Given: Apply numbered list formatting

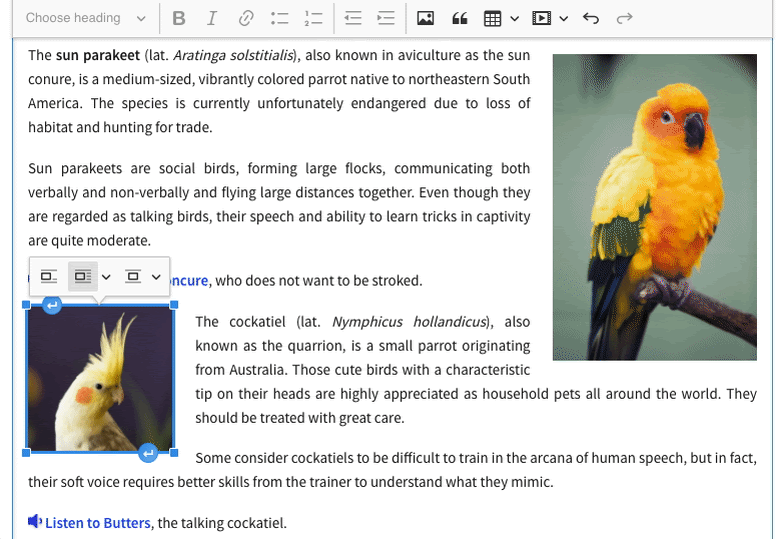Looking at the screenshot, I should (313, 18).
